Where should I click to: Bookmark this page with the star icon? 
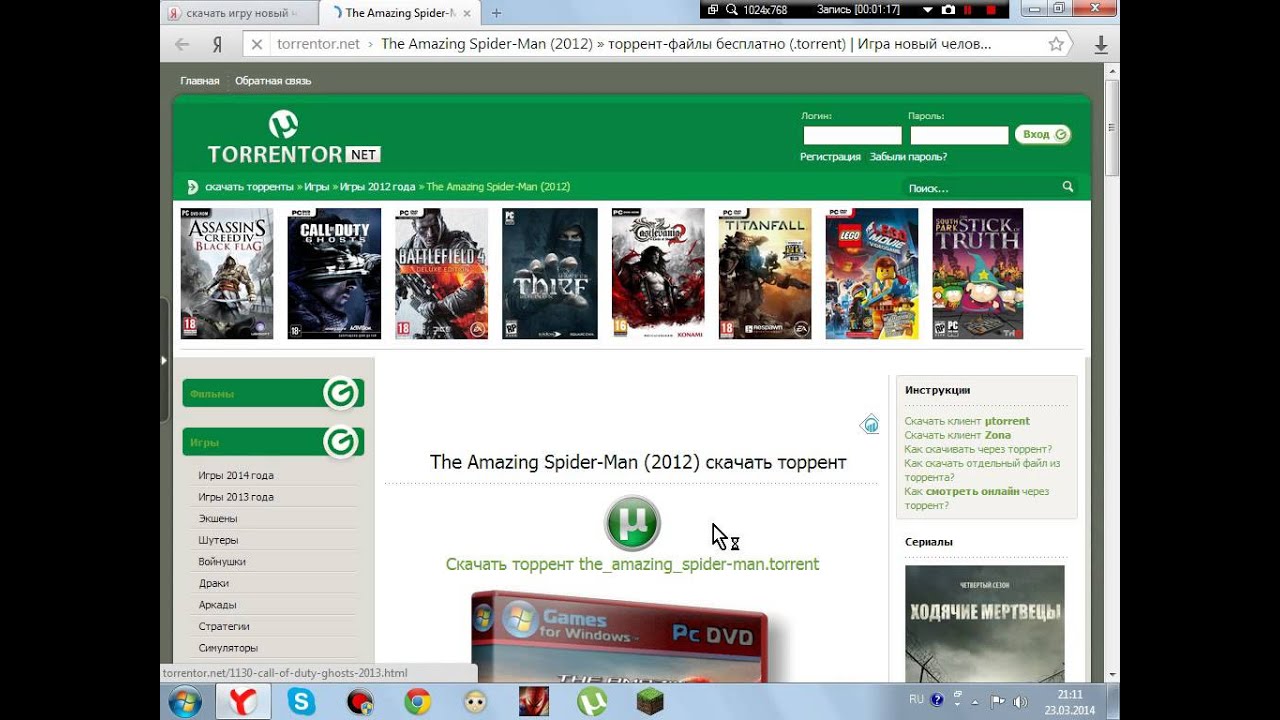(x=1056, y=44)
